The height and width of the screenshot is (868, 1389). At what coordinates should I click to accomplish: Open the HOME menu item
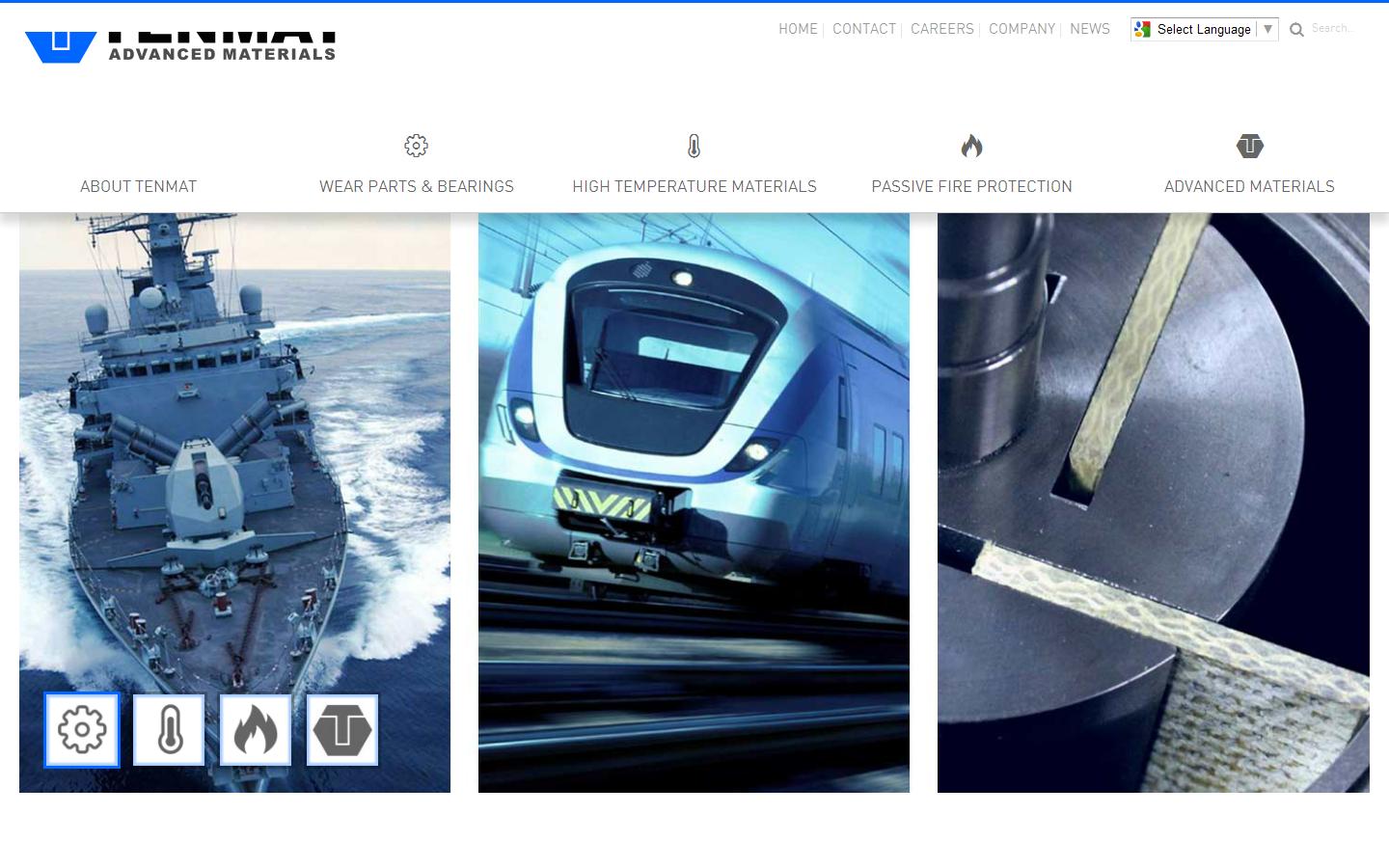pos(798,29)
